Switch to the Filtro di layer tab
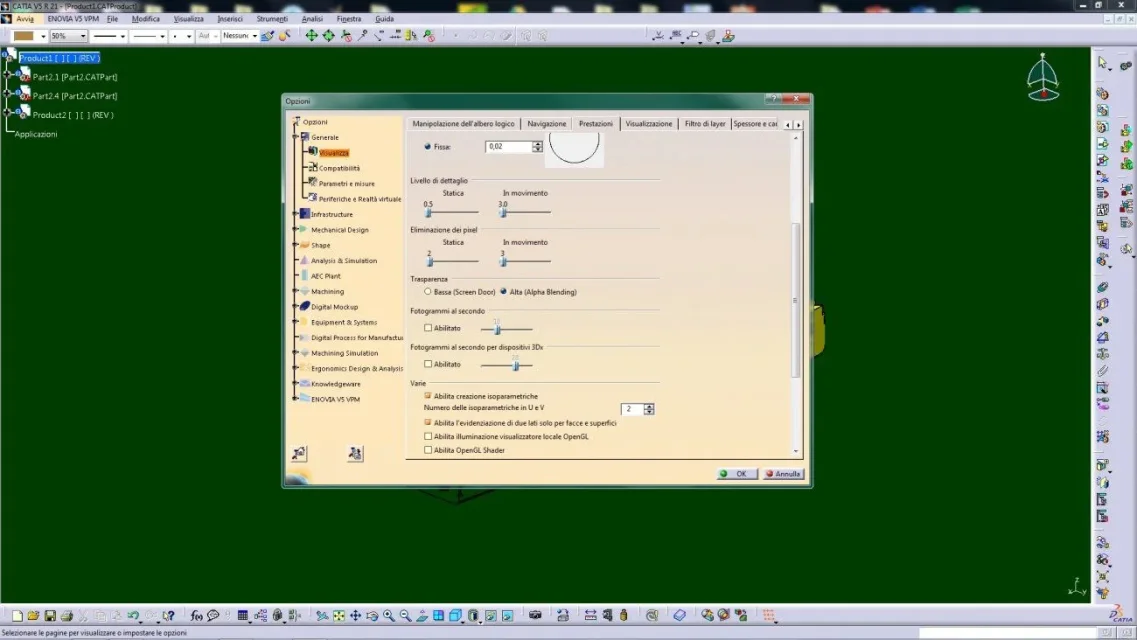This screenshot has height=640, width=1137. click(x=705, y=124)
